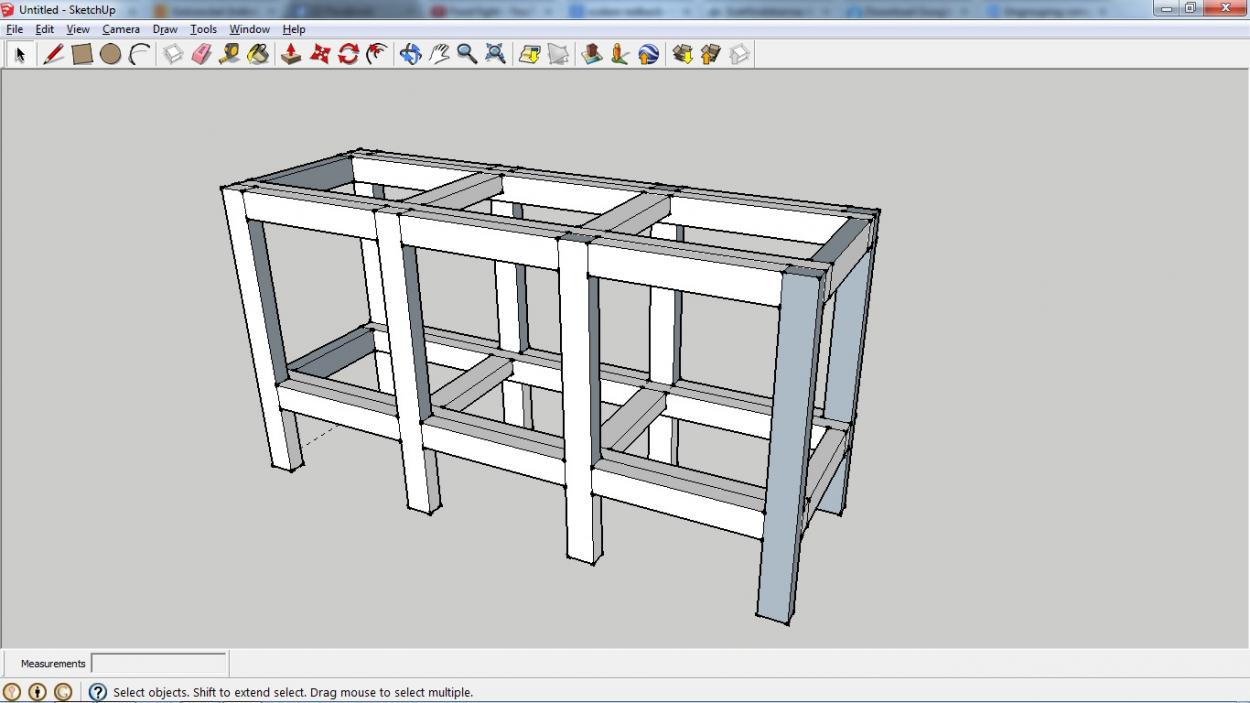Image resolution: width=1250 pixels, height=703 pixels.
Task: Choose the Push/Pull tool
Action: click(291, 54)
